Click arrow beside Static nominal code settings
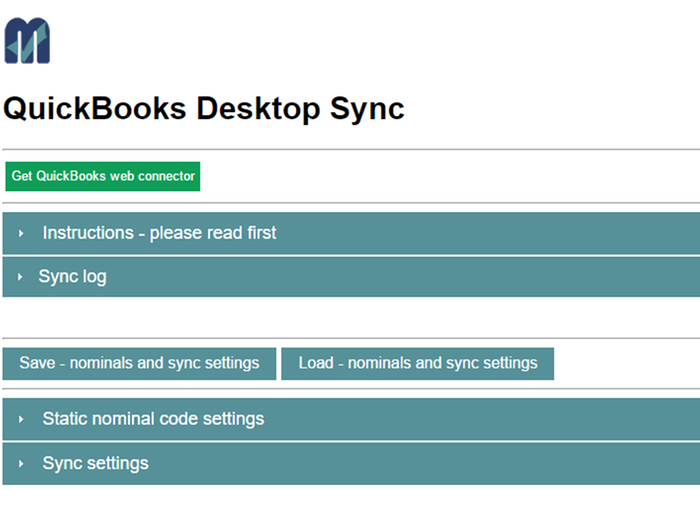Screen dimensions: 700x526 [21, 419]
